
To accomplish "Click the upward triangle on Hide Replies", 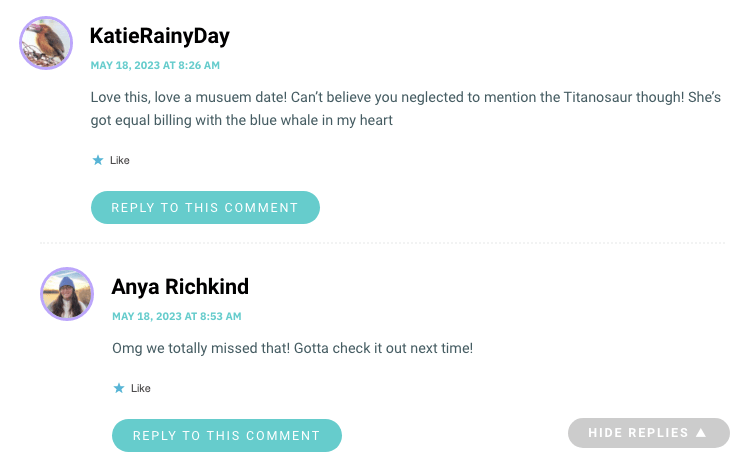I will tap(701, 433).
